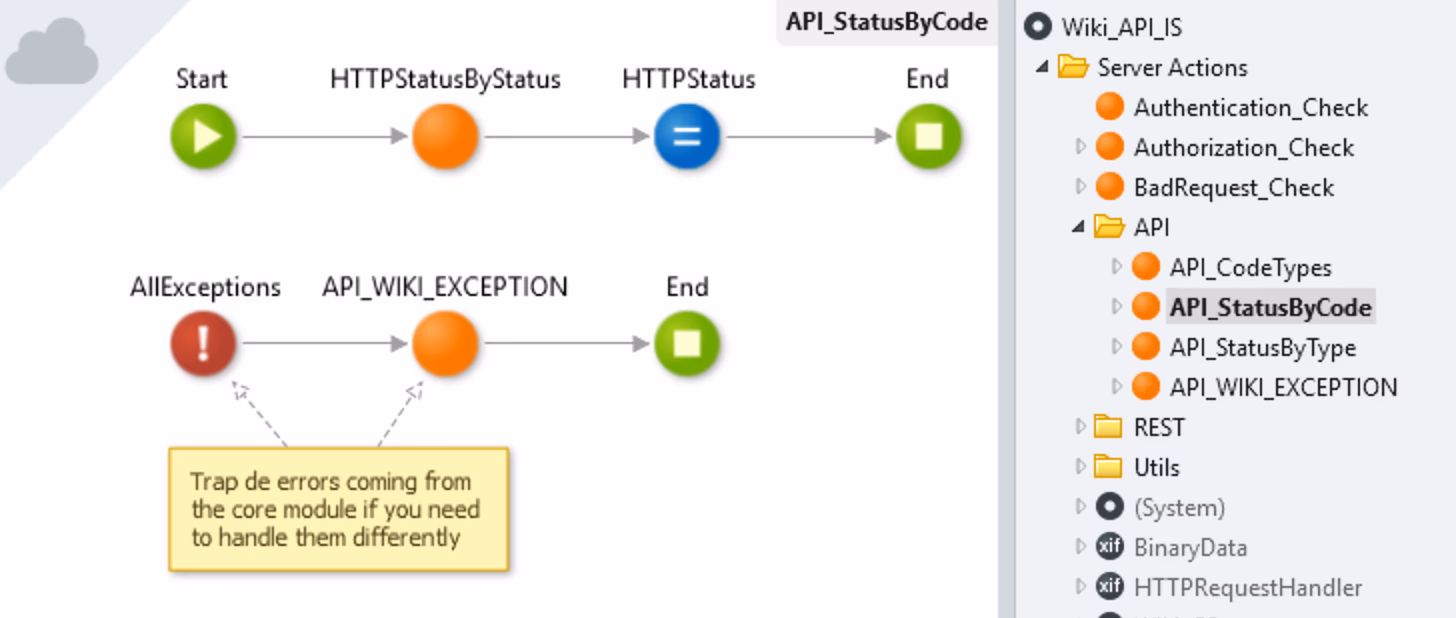This screenshot has height=618, width=1456.
Task: Select the End node after API_WIKI_EXCEPTION
Action: point(687,344)
